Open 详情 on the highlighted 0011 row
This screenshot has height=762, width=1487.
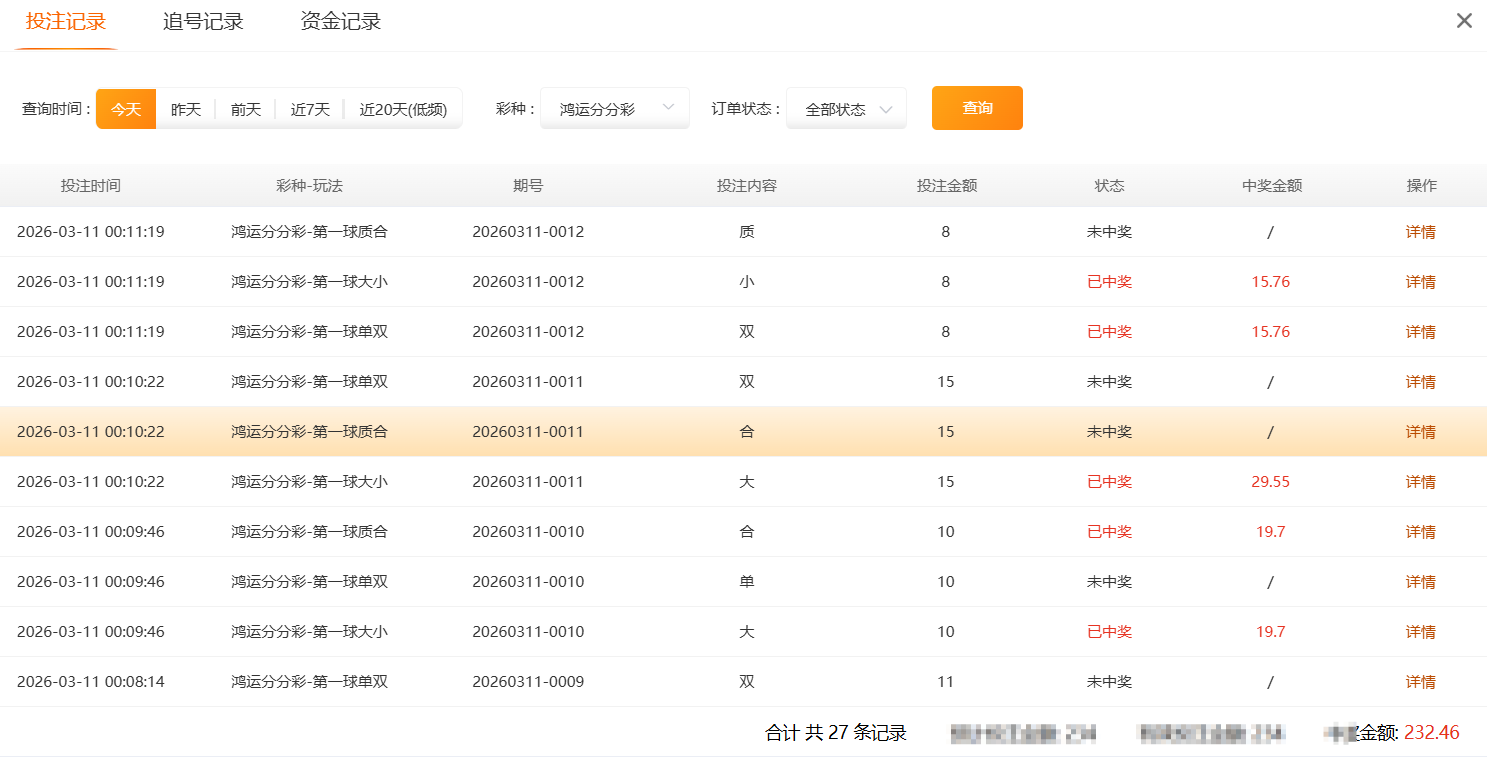pos(1420,431)
